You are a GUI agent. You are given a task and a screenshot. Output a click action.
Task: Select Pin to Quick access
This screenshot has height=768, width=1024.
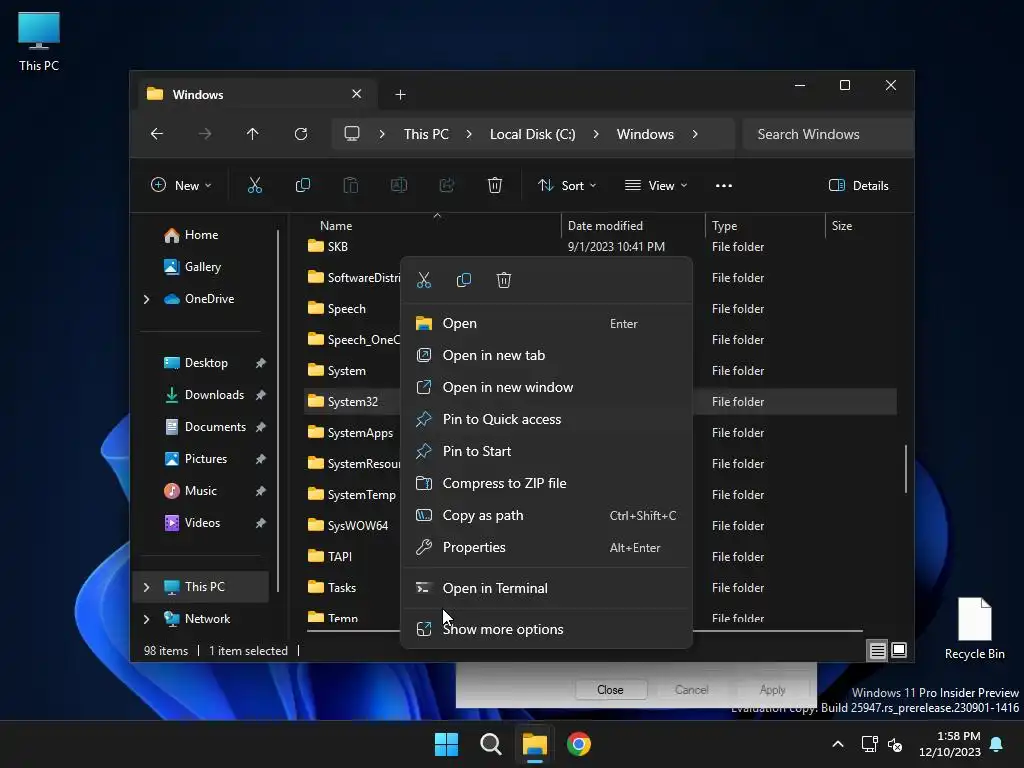[x=546, y=419]
